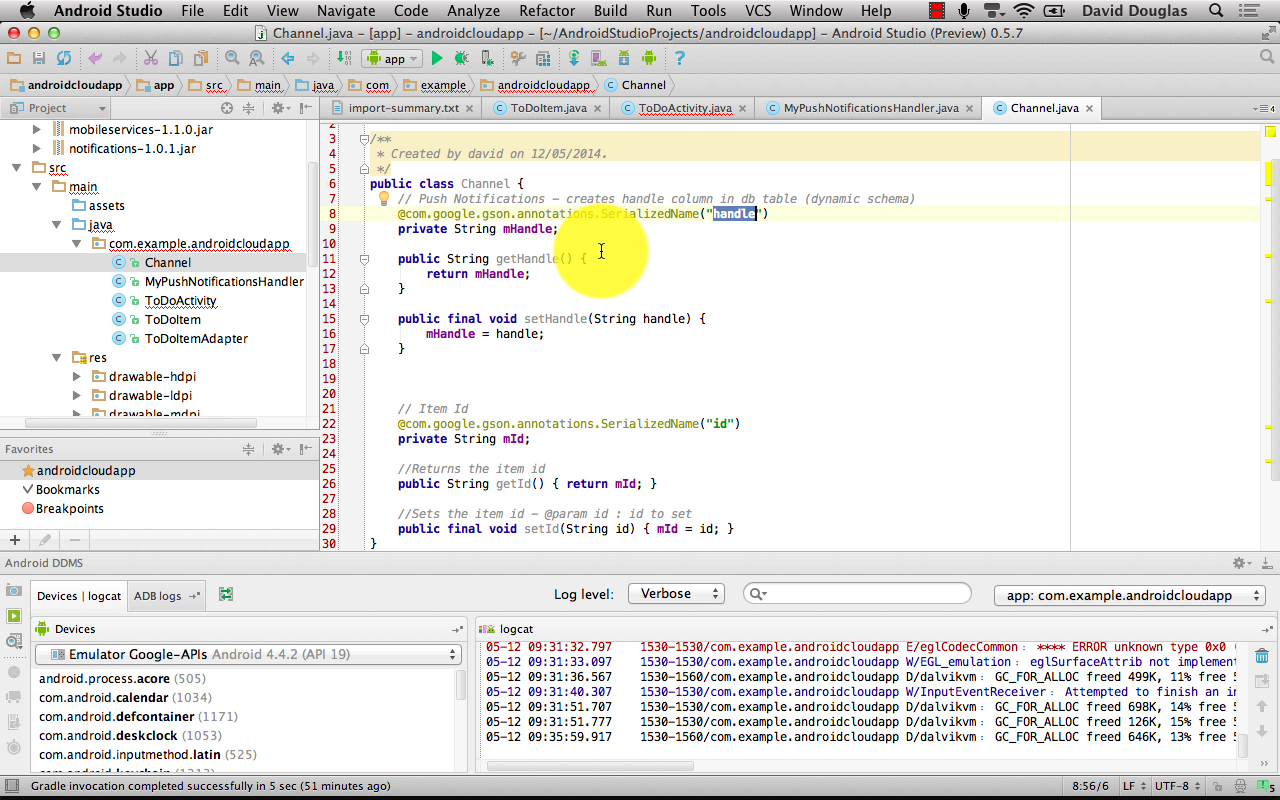Collapse the src folder in project tree
Screen dimensions: 1280x800
click(x=17, y=168)
